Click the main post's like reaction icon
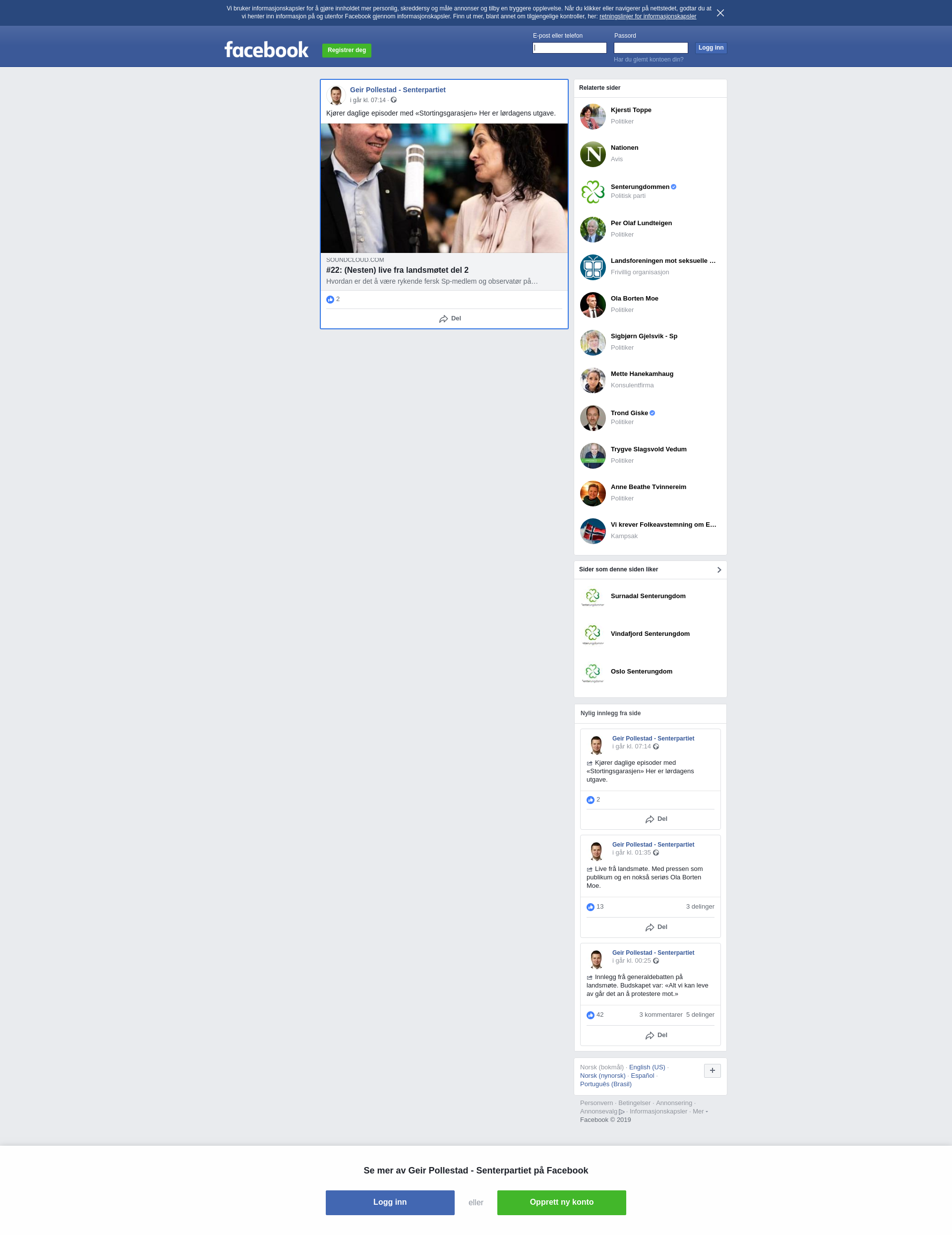 pos(330,299)
